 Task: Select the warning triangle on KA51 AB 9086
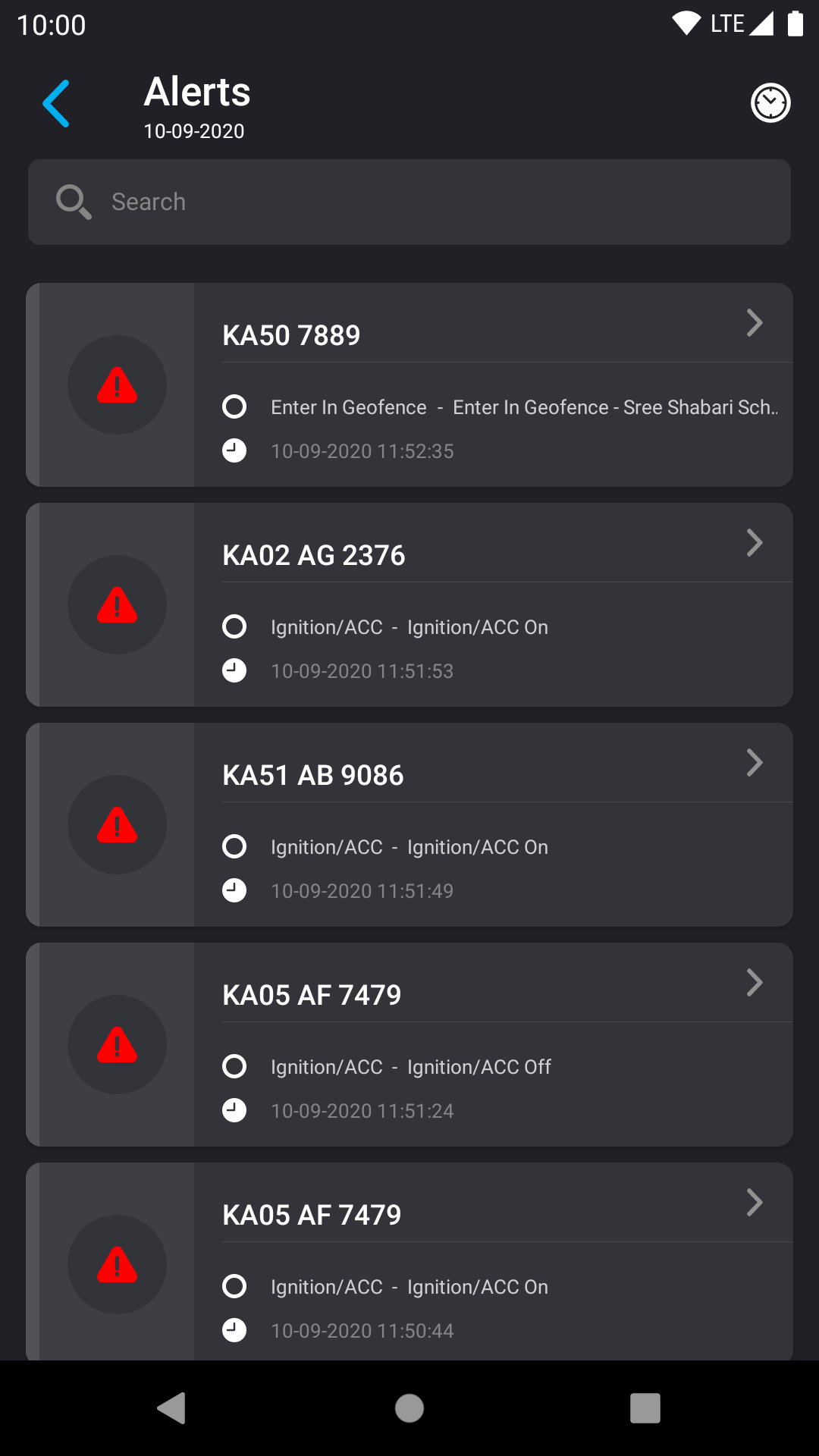[118, 824]
